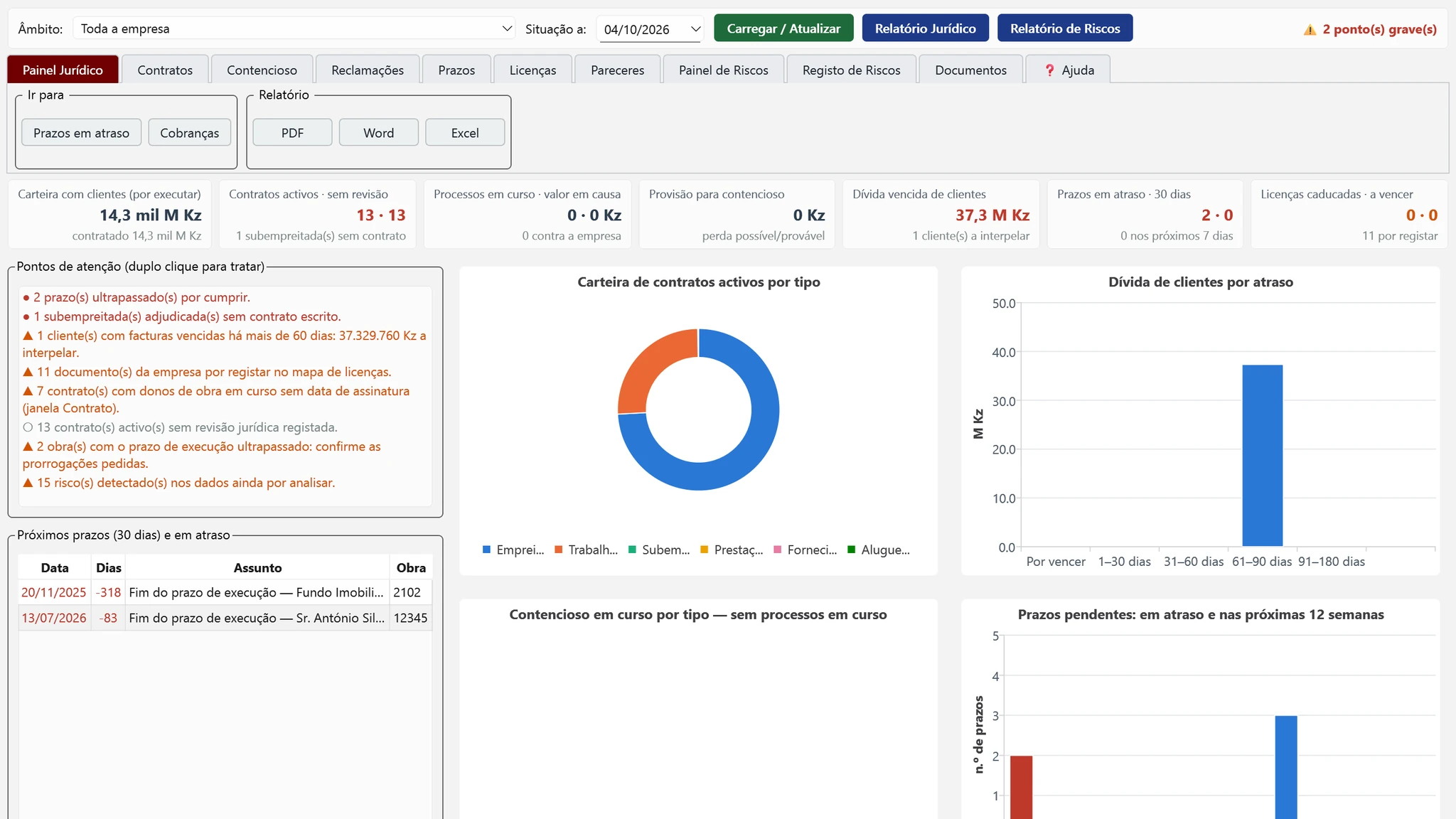Click the dark green Alugue... legend marker
The width and height of the screenshot is (1456, 819).
click(x=851, y=550)
